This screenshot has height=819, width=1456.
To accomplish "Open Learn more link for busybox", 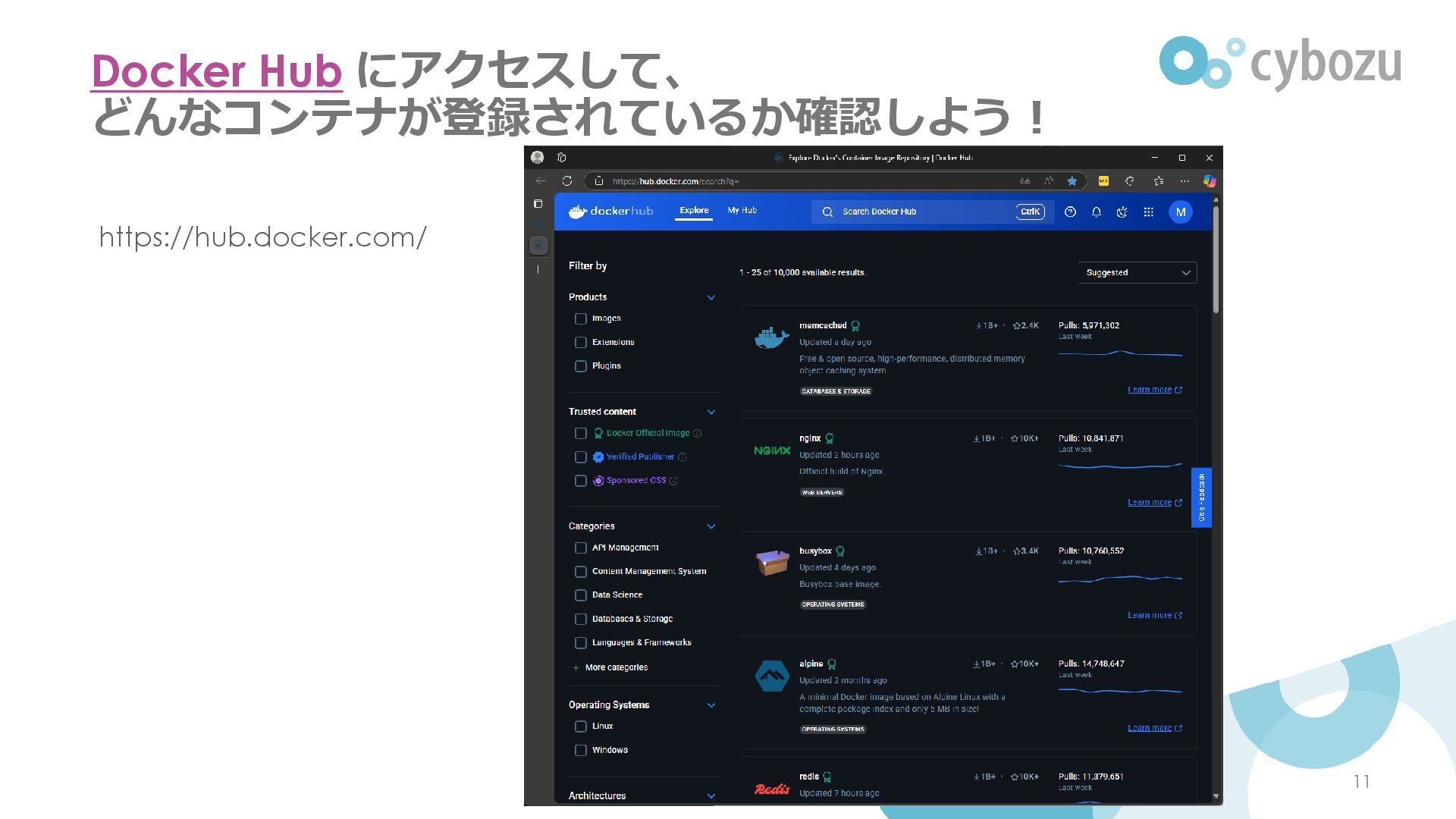I will point(1155,616).
